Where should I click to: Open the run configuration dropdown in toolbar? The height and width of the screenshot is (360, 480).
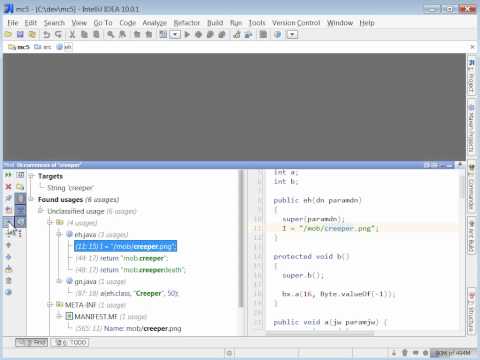coord(175,35)
